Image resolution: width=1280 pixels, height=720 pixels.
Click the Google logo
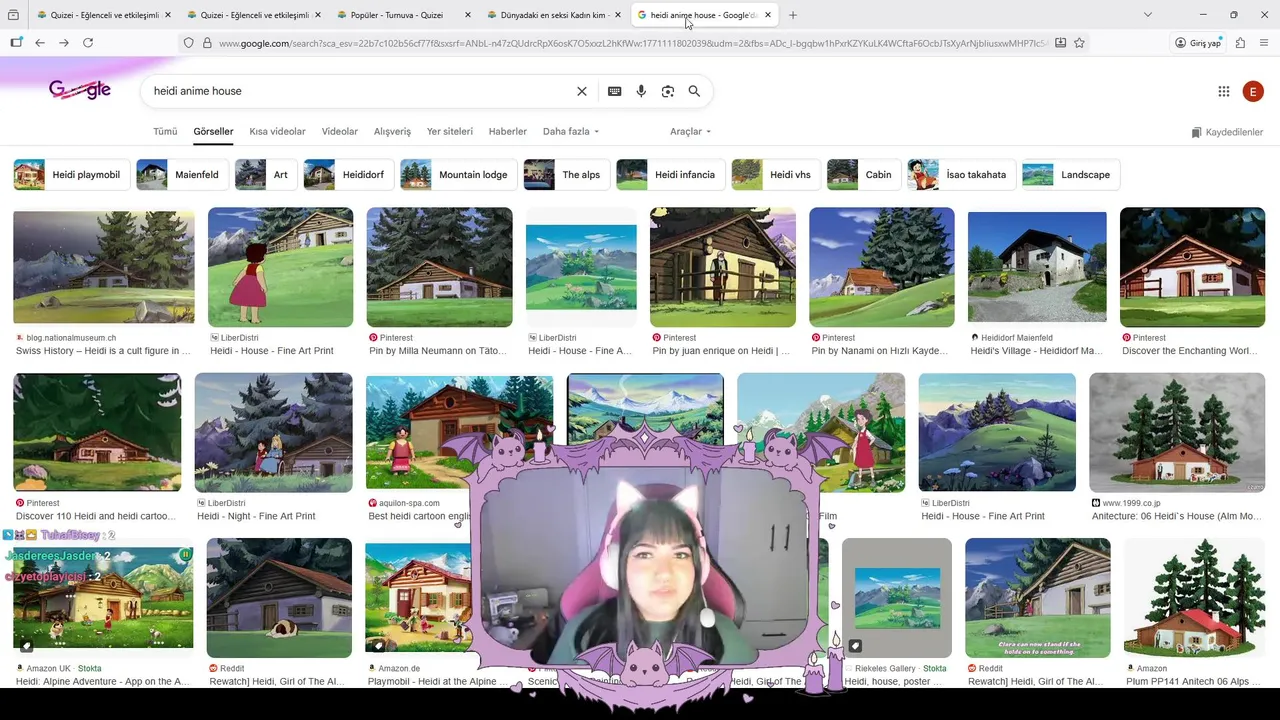[80, 90]
